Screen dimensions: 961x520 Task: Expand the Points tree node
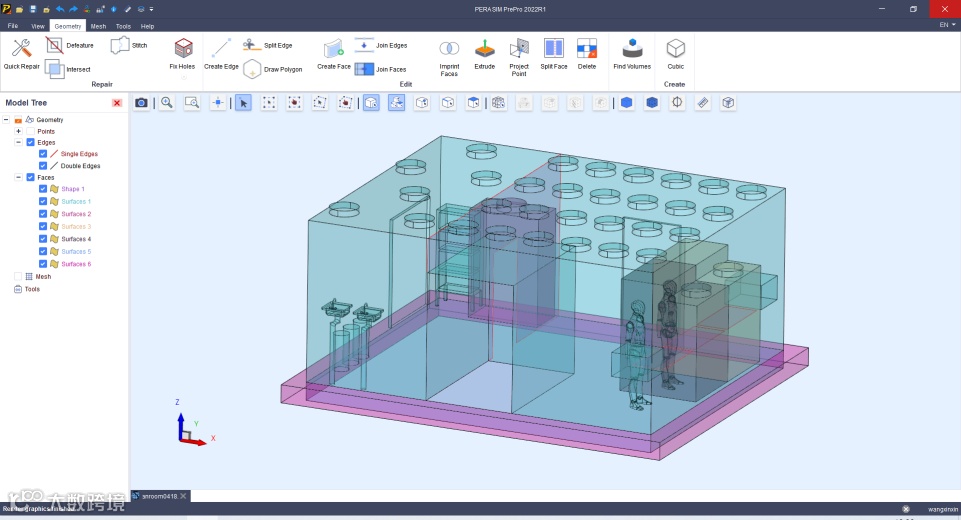18,131
